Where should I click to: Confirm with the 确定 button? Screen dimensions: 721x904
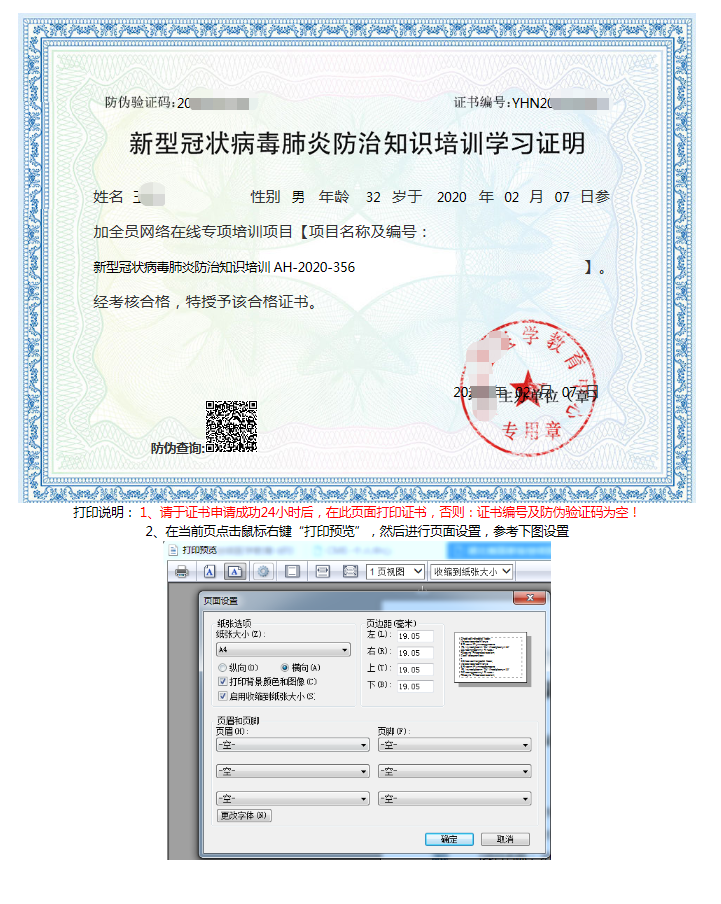[449, 839]
